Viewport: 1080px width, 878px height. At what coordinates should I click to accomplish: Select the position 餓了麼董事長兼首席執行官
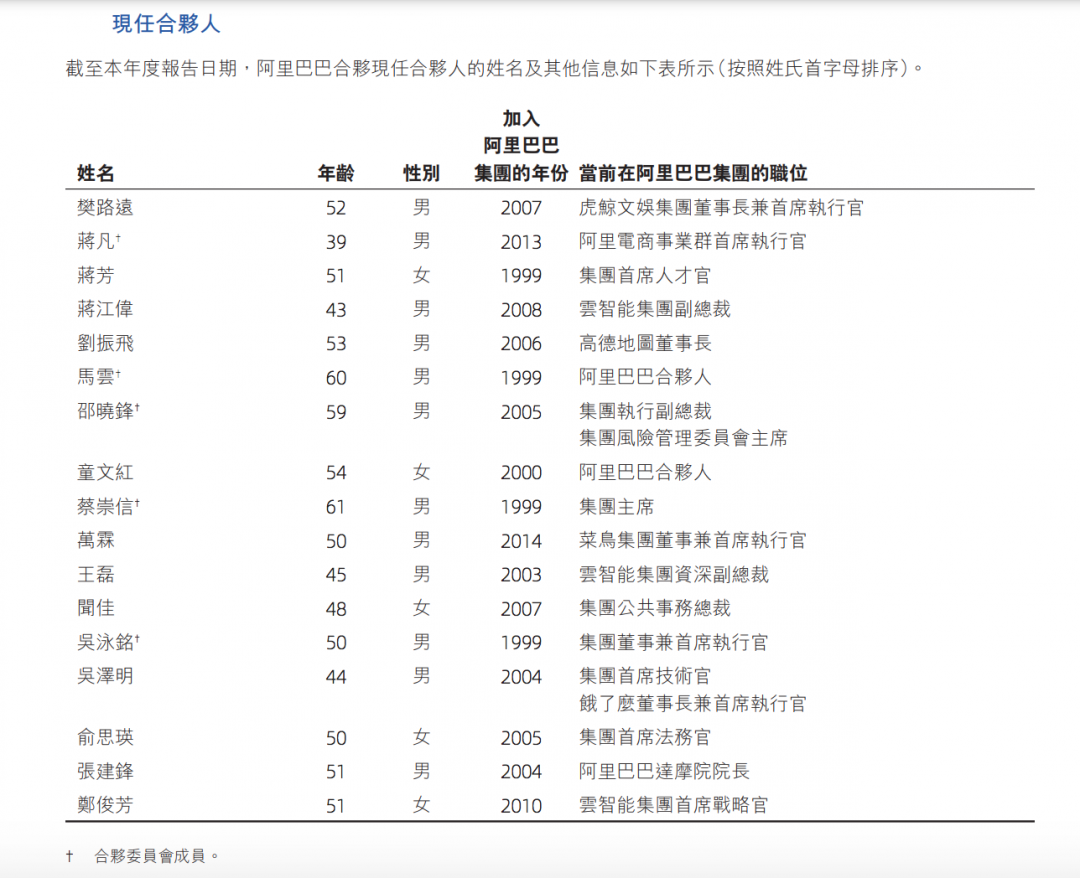click(692, 703)
